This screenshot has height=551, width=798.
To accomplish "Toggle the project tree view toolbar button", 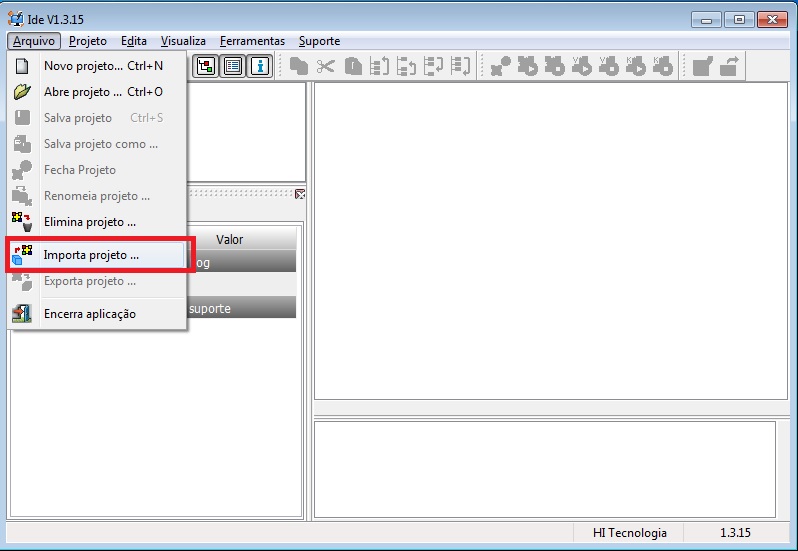I will [x=206, y=66].
